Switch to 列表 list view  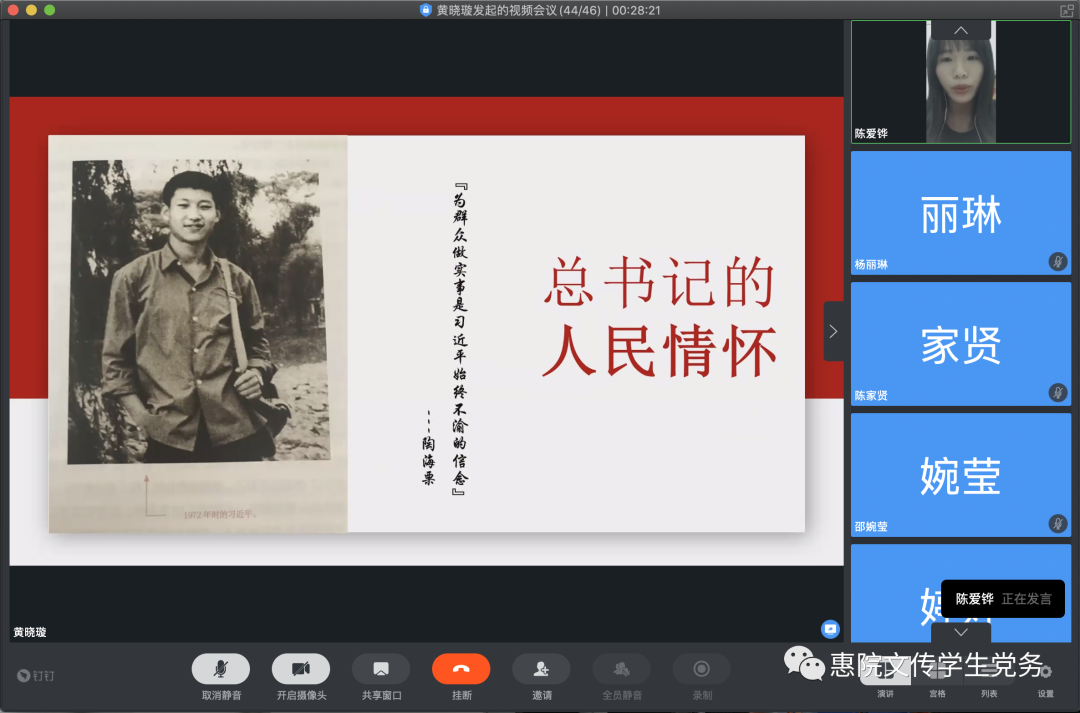pos(988,673)
